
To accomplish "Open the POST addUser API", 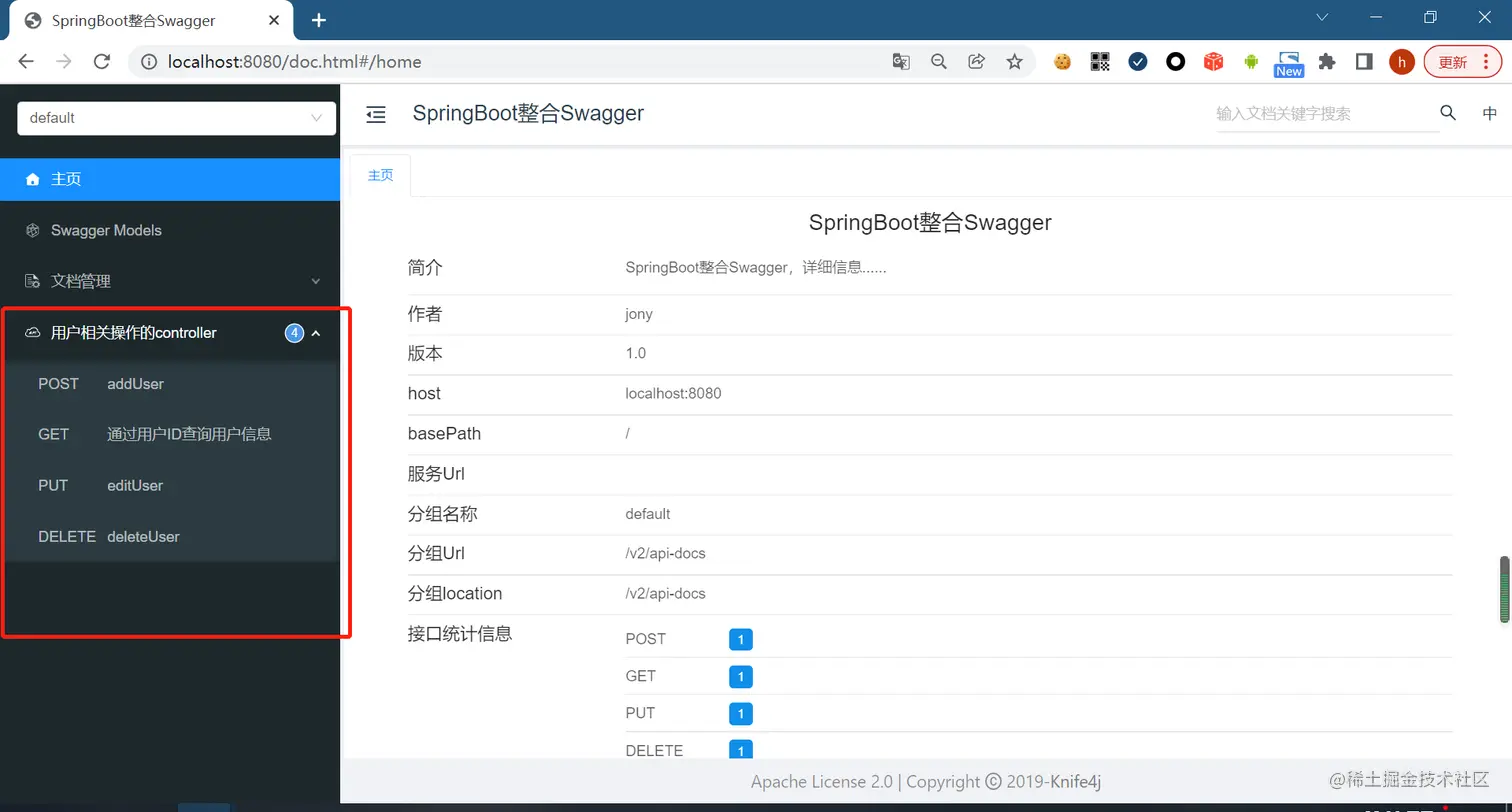I will coord(170,383).
